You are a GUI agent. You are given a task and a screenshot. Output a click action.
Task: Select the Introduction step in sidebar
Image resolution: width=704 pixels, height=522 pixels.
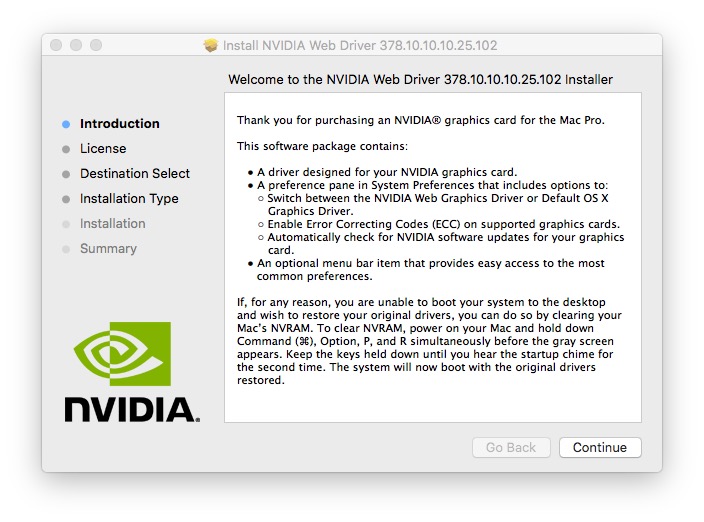coord(119,123)
